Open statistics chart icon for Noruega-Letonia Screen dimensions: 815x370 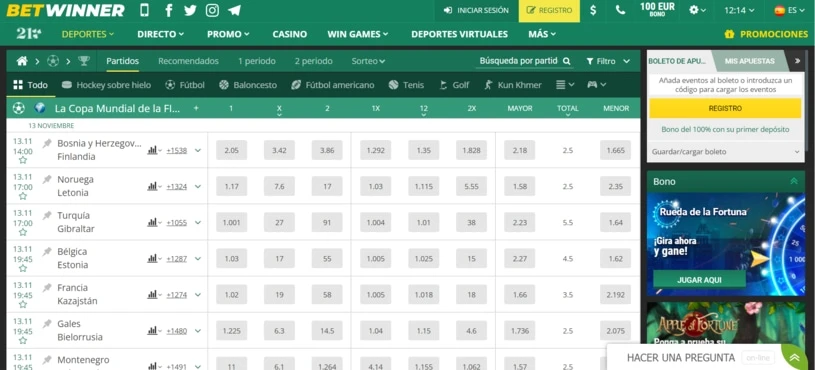(x=152, y=186)
